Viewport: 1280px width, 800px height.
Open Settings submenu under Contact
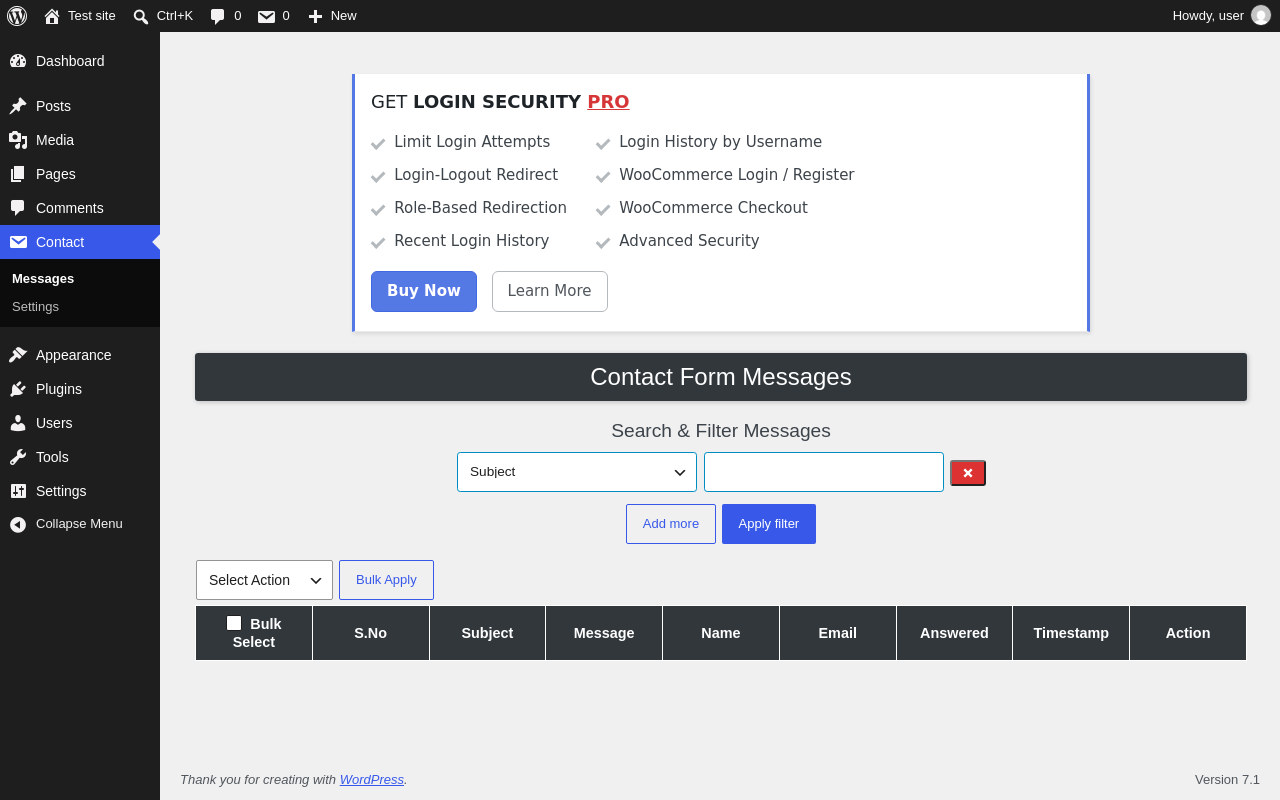tap(36, 307)
